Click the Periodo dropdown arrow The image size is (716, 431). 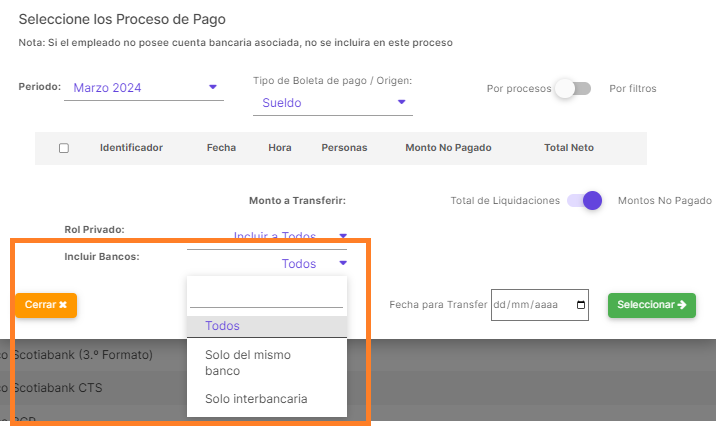(213, 87)
